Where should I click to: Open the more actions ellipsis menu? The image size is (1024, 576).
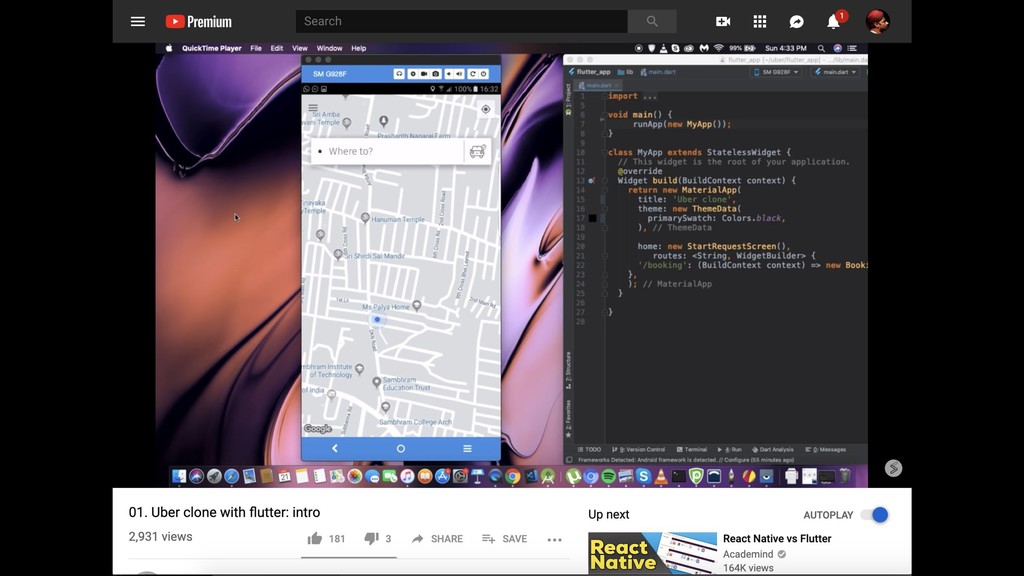coord(555,539)
